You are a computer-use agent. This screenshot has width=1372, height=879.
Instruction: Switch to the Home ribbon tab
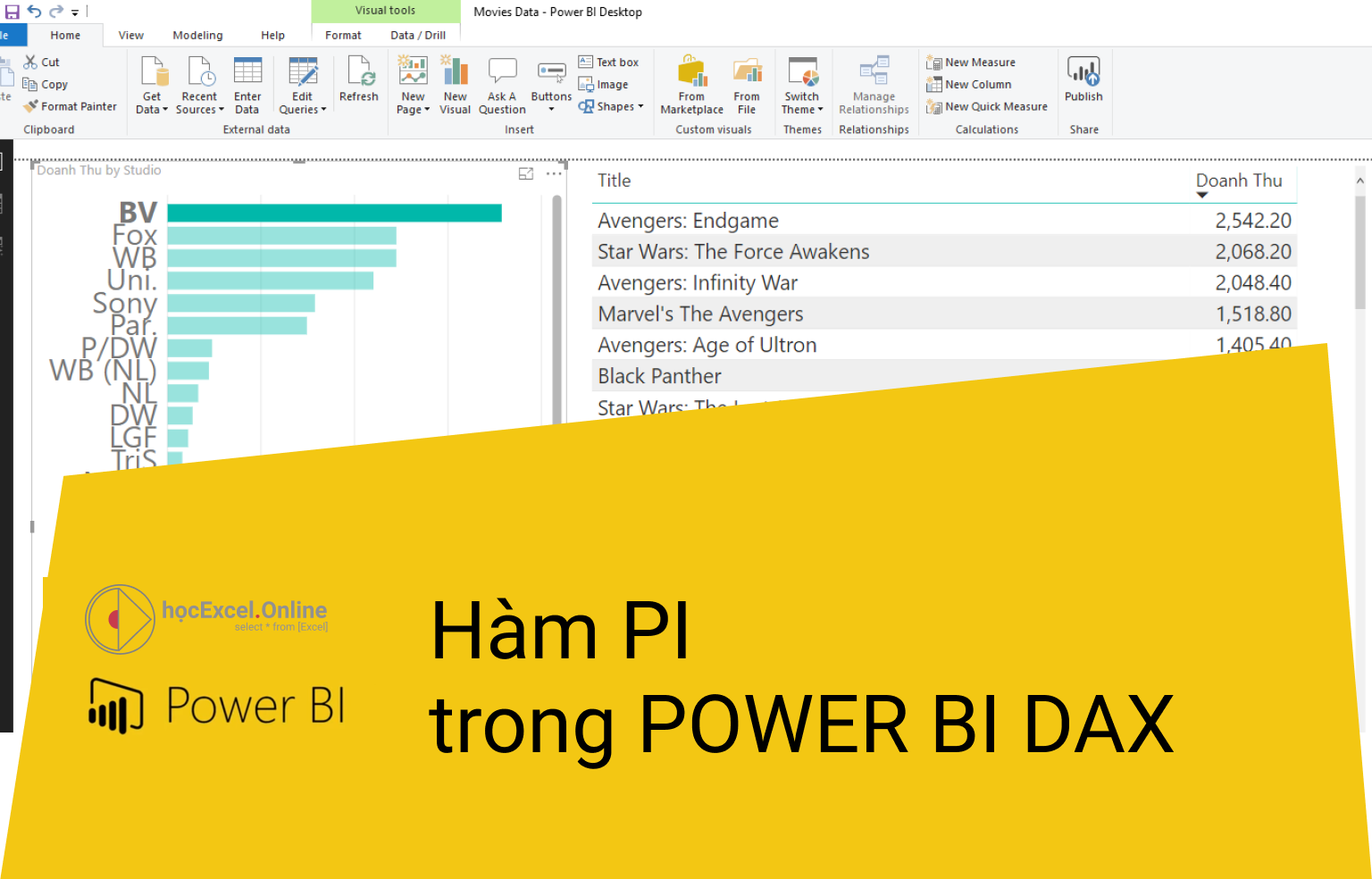click(65, 35)
